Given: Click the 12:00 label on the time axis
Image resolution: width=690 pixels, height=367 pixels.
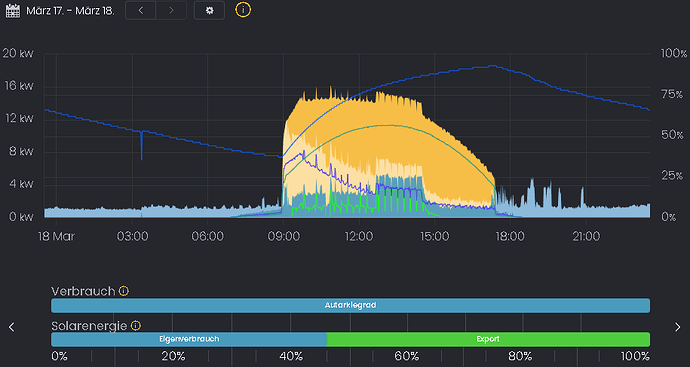Looking at the screenshot, I should [x=359, y=236].
